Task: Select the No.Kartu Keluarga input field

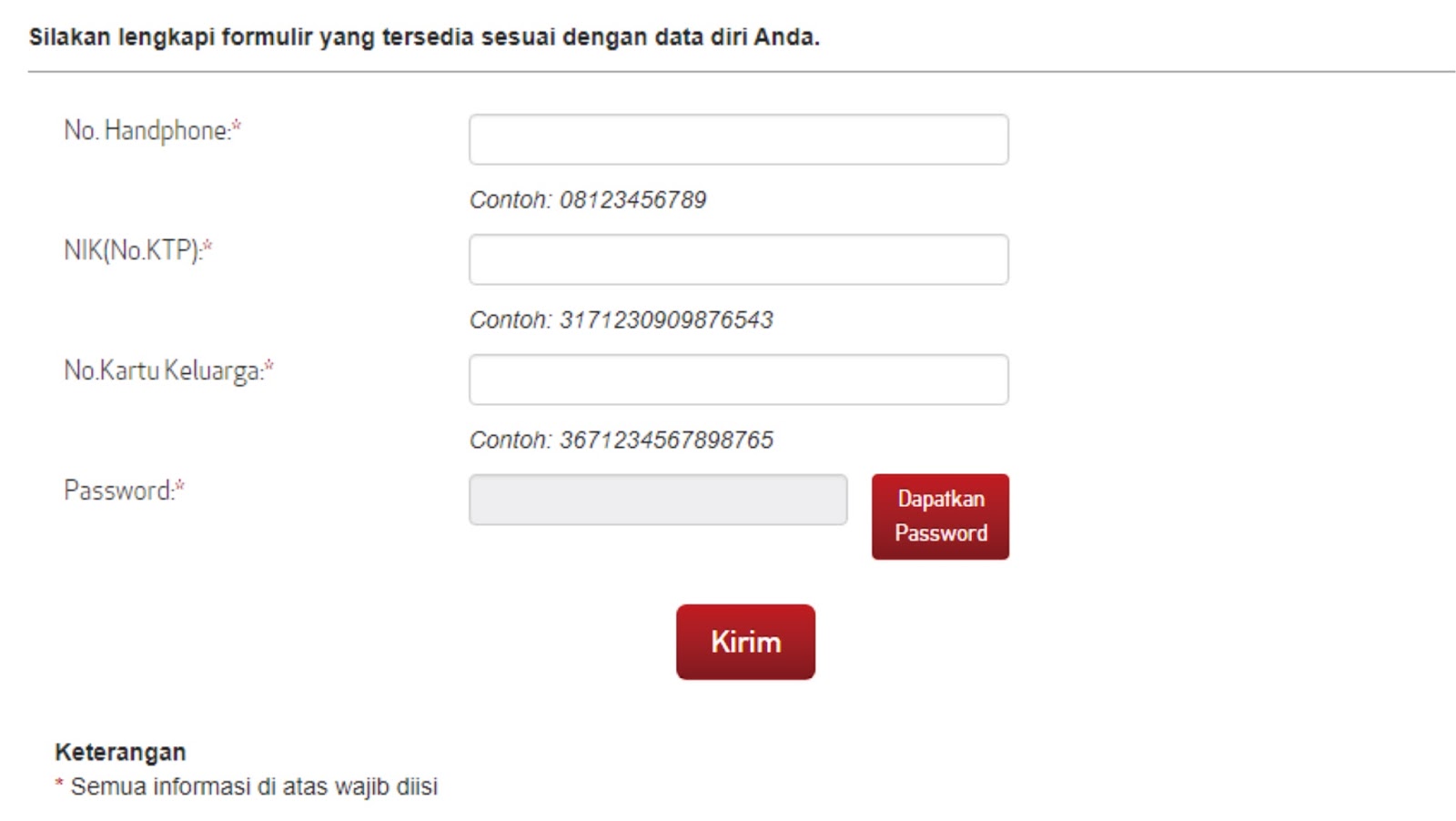Action: click(x=738, y=380)
